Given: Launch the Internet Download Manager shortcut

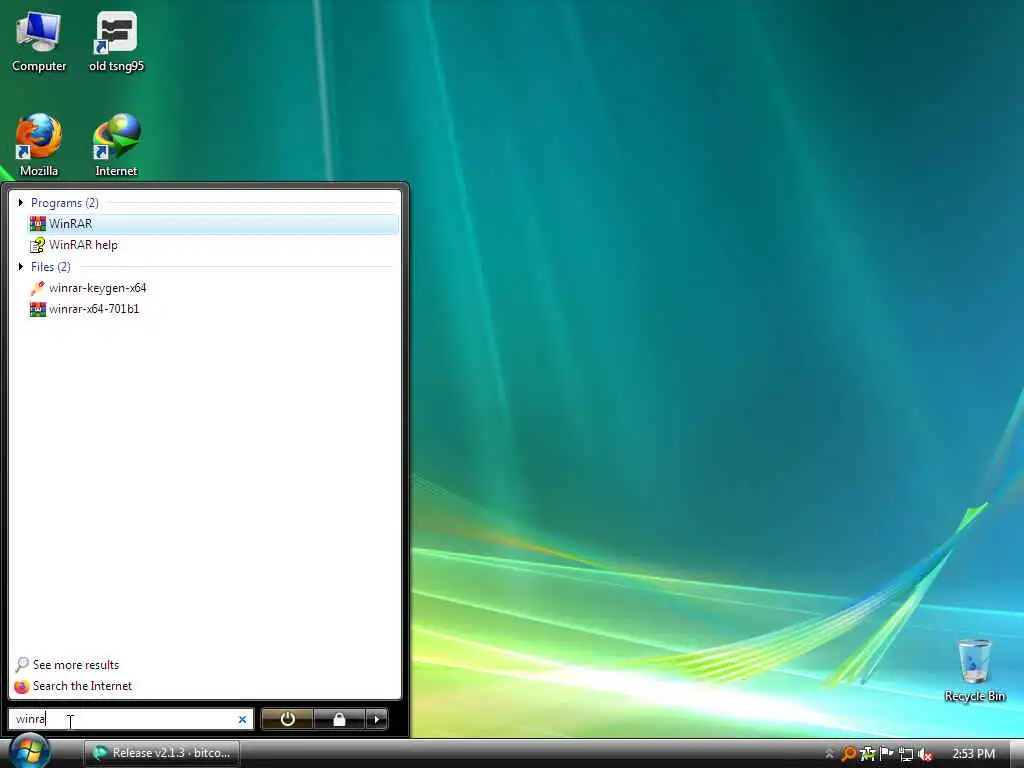Looking at the screenshot, I should click(x=116, y=145).
